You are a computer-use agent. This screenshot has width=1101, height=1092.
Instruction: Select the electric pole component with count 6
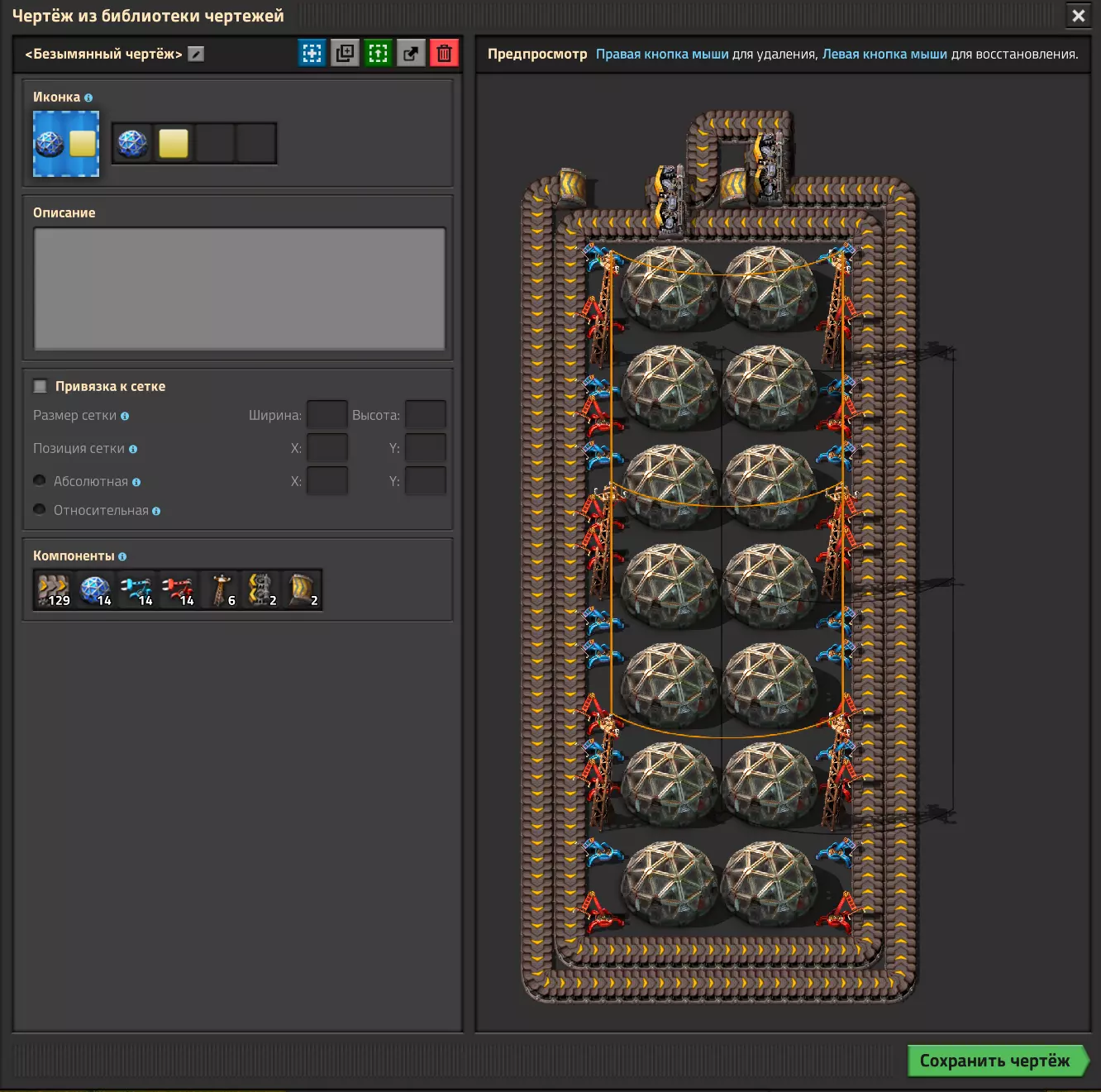click(220, 590)
